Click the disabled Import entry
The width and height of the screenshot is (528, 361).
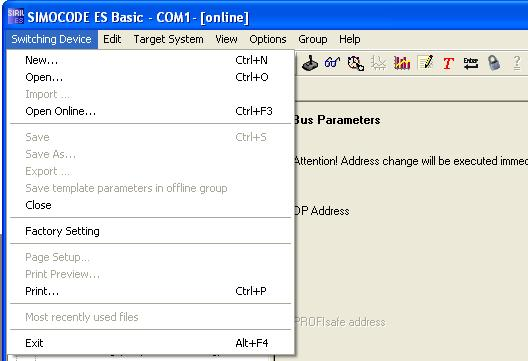[151, 94]
